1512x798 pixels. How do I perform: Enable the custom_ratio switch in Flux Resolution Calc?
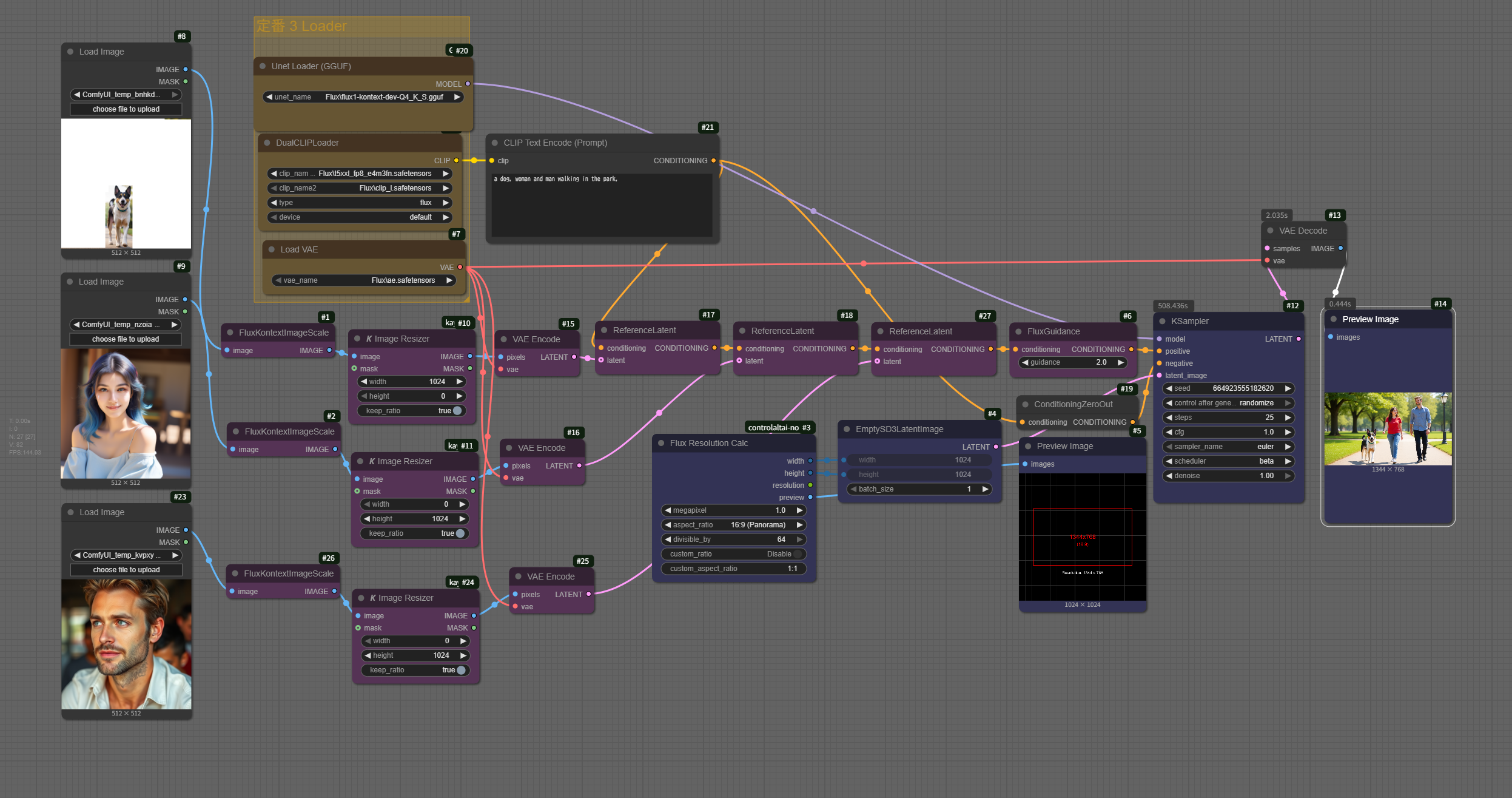tap(798, 554)
